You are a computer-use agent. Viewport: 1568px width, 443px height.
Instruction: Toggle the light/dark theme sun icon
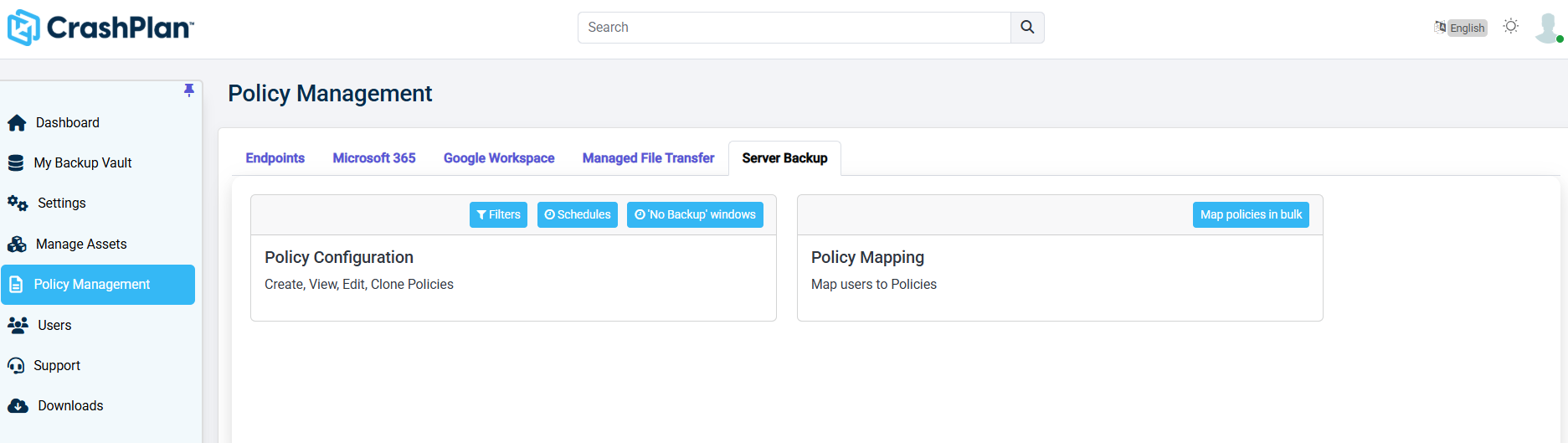click(1511, 27)
